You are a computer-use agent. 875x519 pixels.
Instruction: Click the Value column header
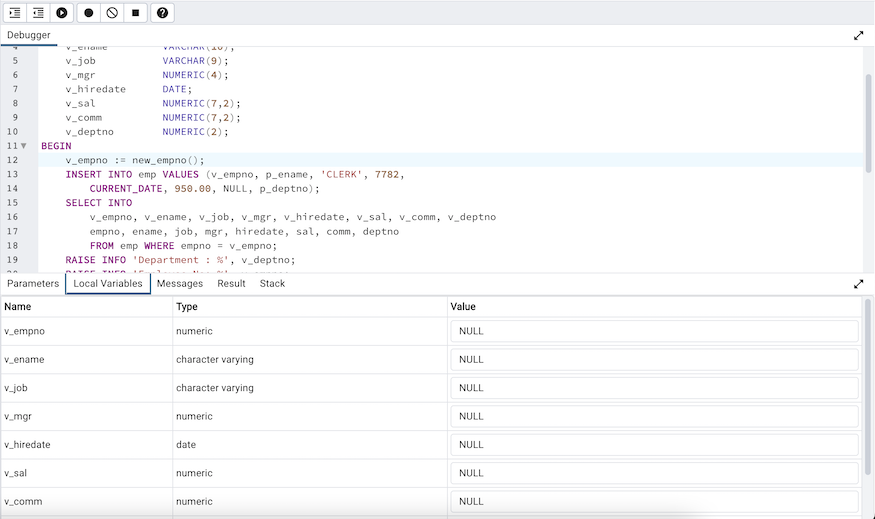463,307
